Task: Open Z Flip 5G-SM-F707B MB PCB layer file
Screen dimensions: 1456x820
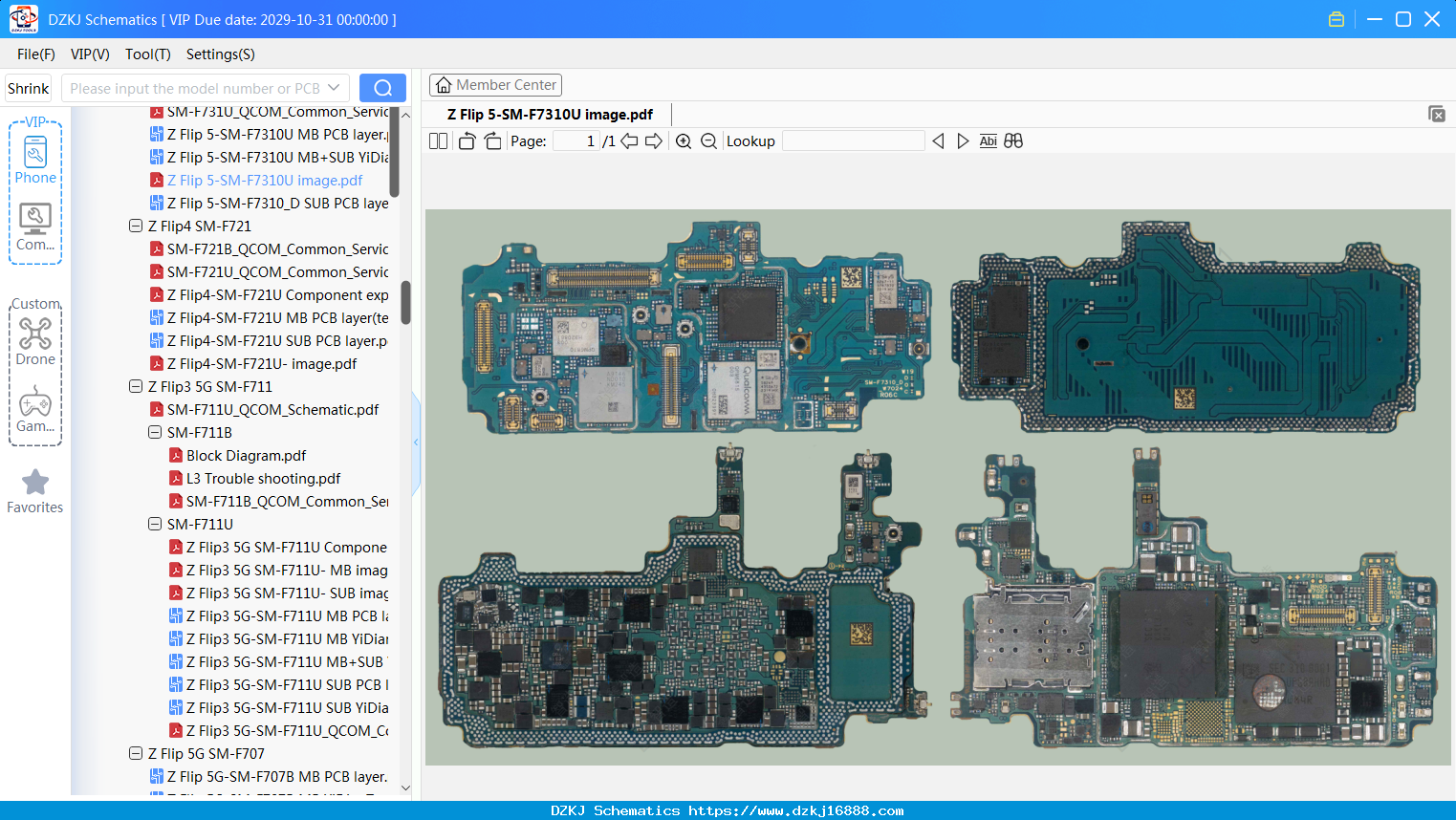Action: [x=270, y=777]
